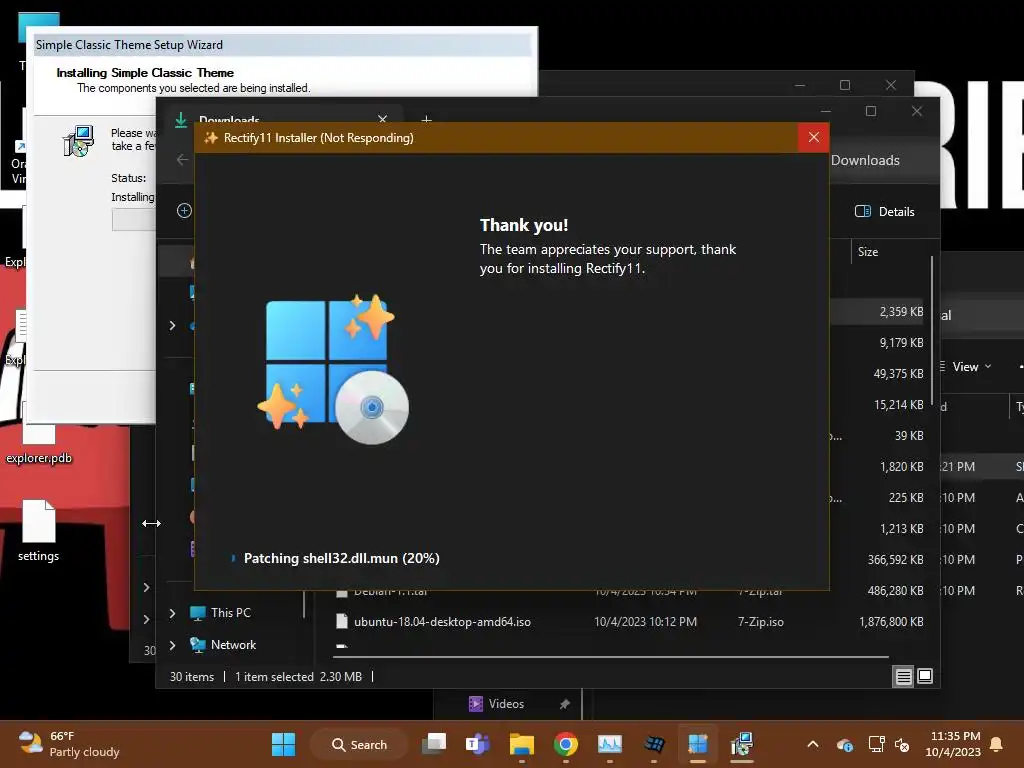Open File Explorer from the taskbar
Image resolution: width=1024 pixels, height=768 pixels.
(x=522, y=744)
